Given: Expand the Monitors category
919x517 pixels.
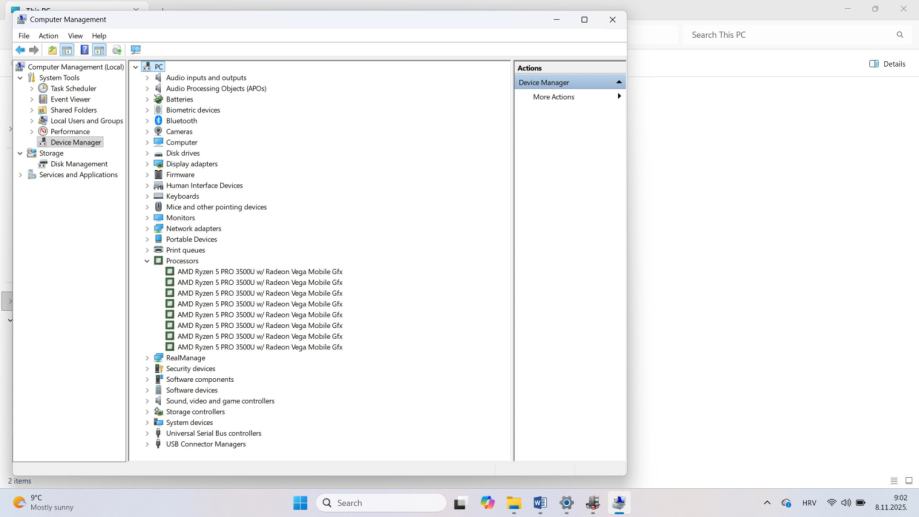Looking at the screenshot, I should tap(147, 217).
